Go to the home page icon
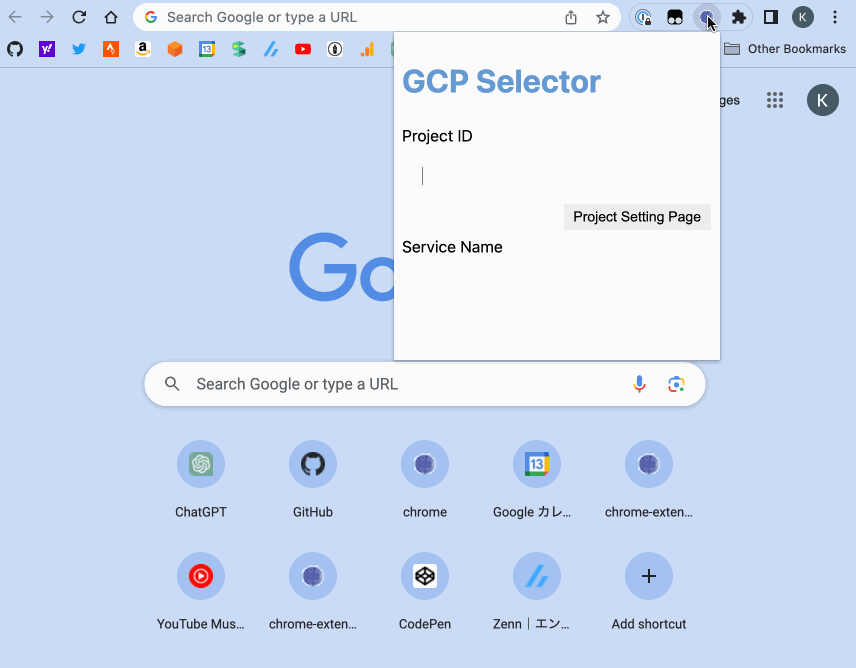This screenshot has width=856, height=668. tap(111, 17)
